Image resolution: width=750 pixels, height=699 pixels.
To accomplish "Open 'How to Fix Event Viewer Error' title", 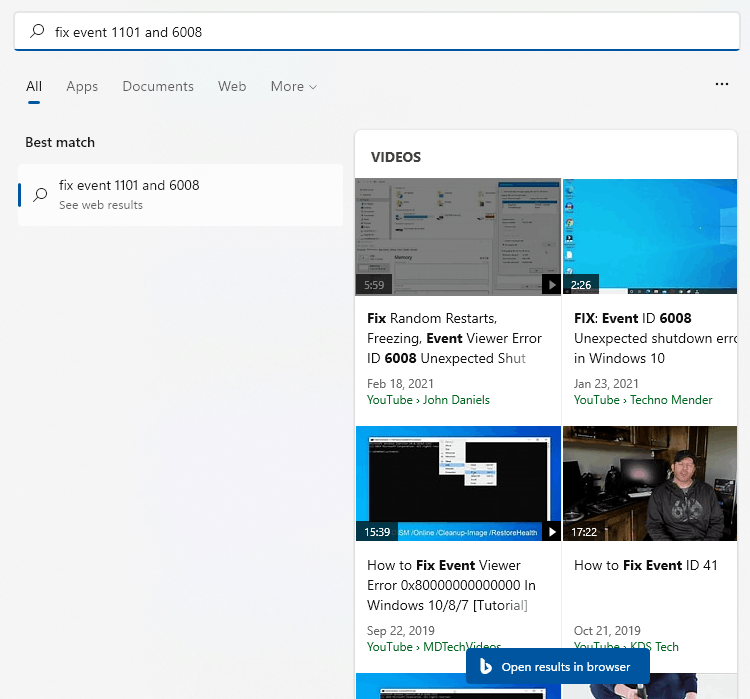I will pyautogui.click(x=451, y=585).
